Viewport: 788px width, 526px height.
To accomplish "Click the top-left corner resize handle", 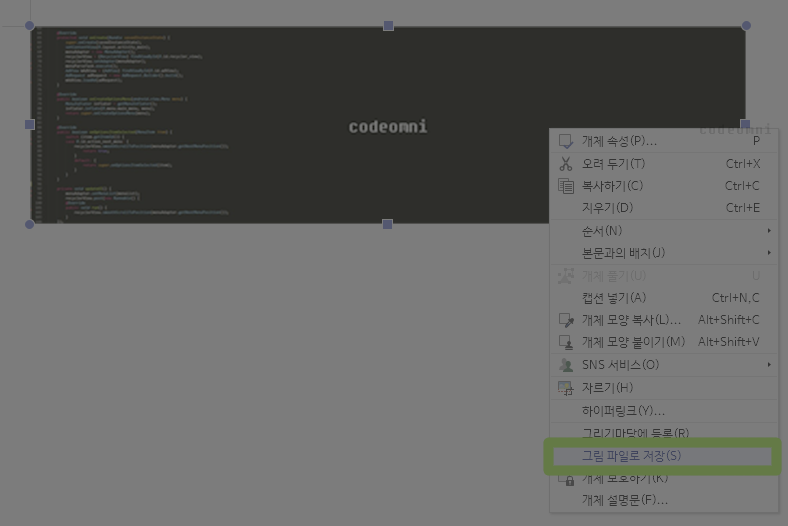I will tap(30, 26).
